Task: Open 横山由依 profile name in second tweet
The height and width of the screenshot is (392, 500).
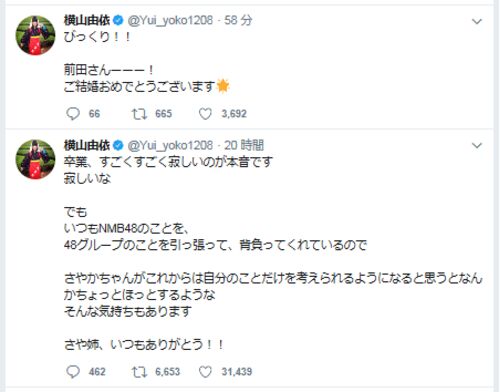Action: tap(87, 145)
